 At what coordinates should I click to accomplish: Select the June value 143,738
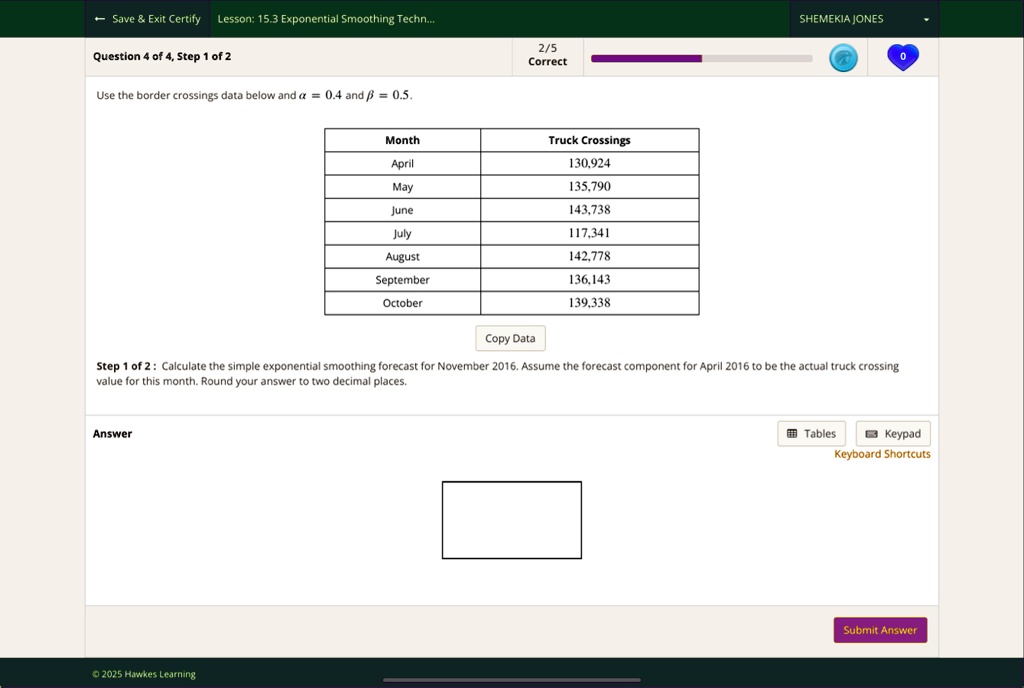pos(589,210)
